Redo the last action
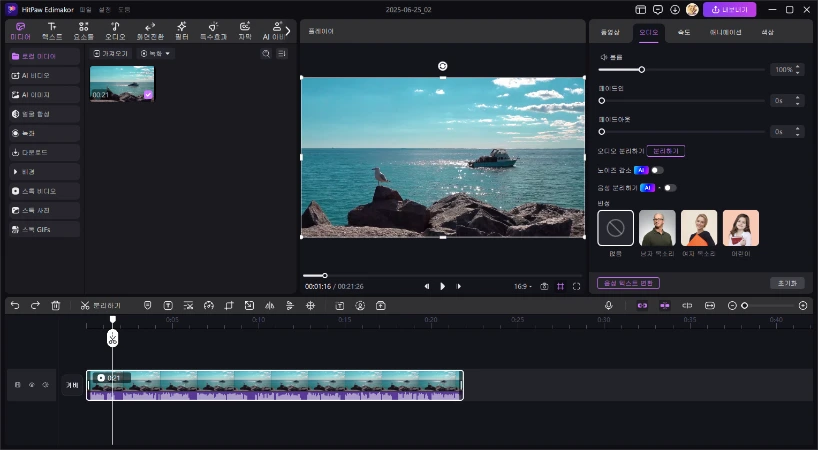 (x=35, y=306)
